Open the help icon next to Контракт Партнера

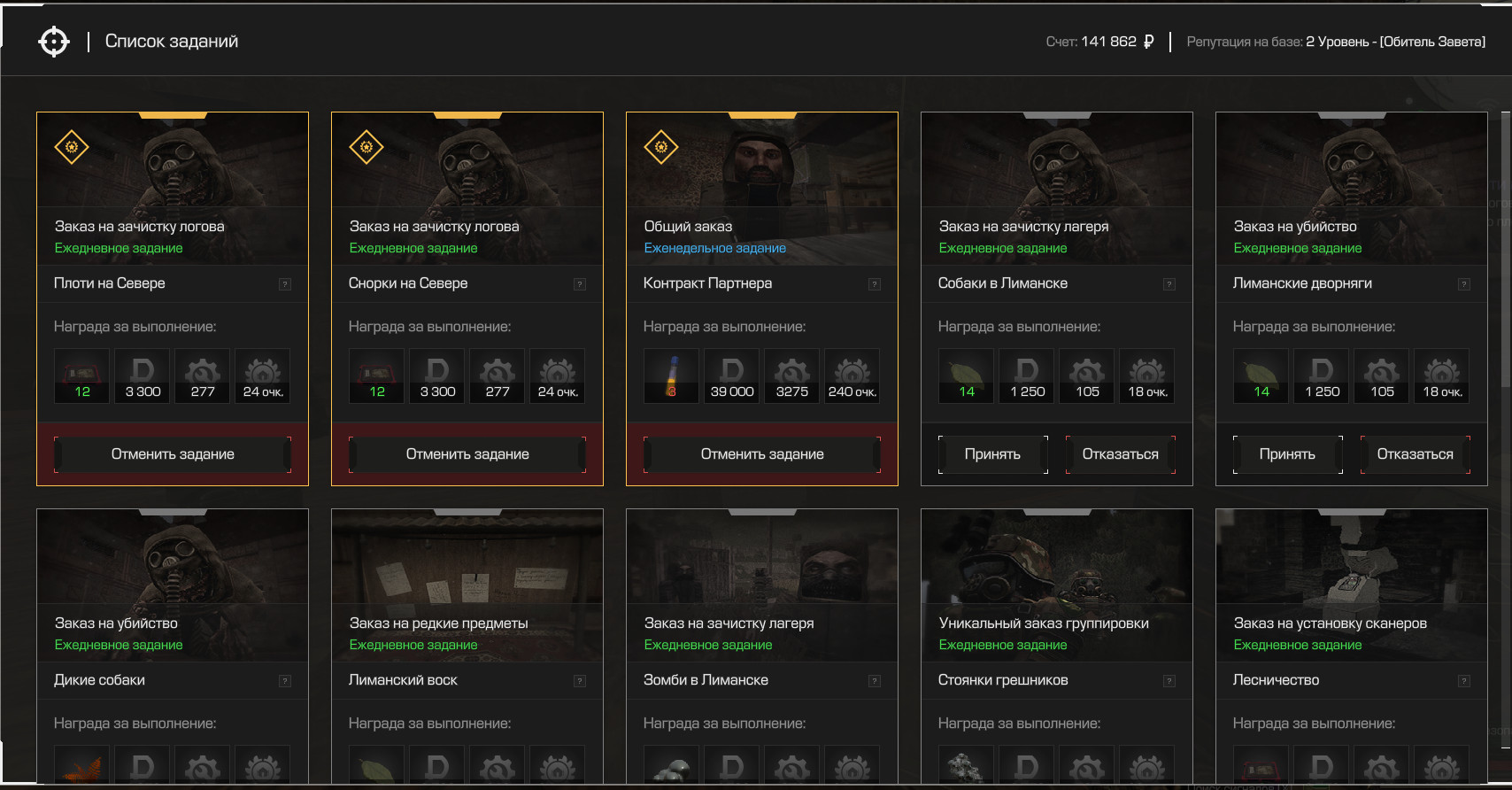(875, 284)
